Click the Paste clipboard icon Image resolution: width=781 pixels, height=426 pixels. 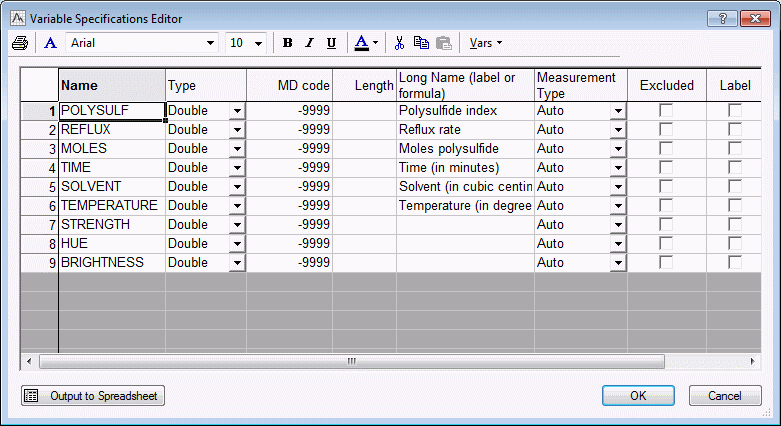coord(443,43)
